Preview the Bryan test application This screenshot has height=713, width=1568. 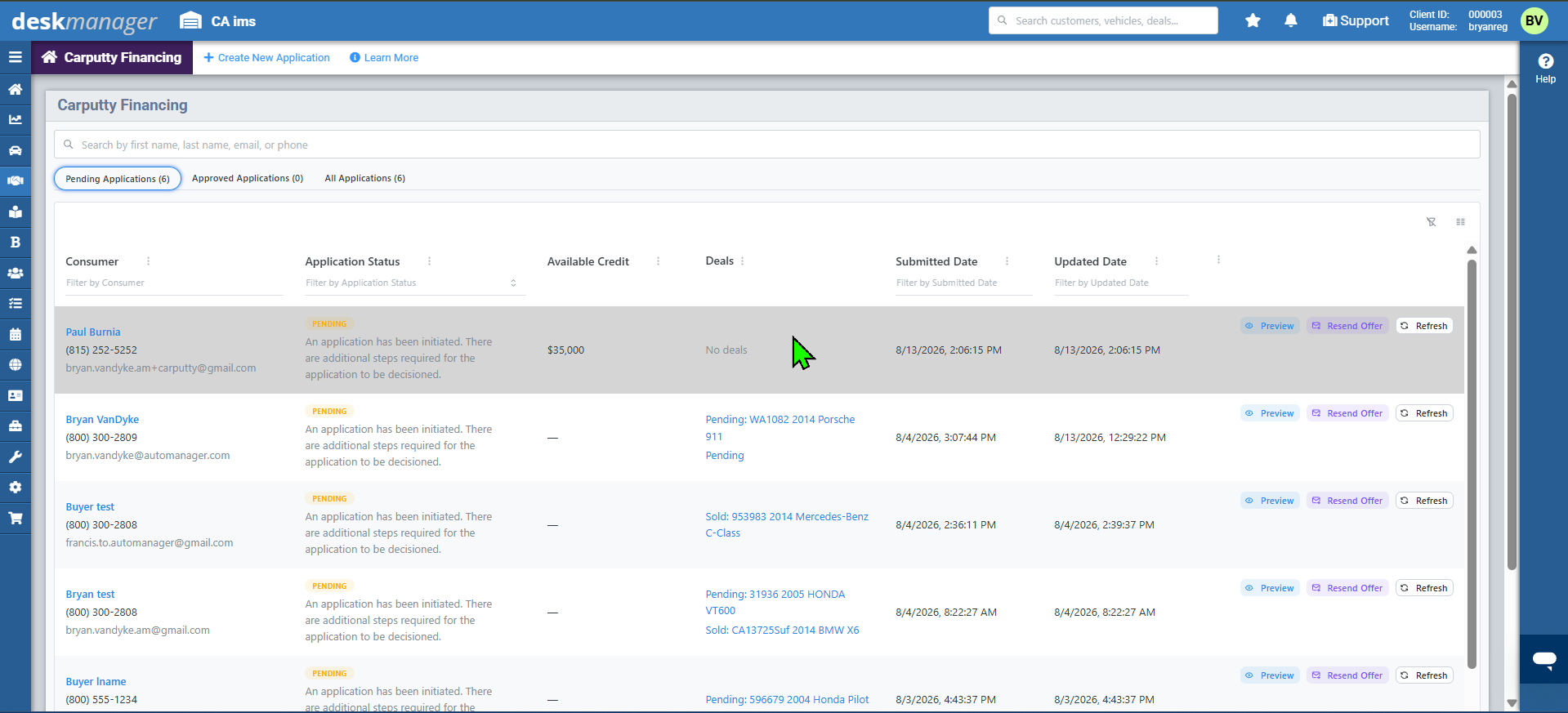(x=1270, y=588)
